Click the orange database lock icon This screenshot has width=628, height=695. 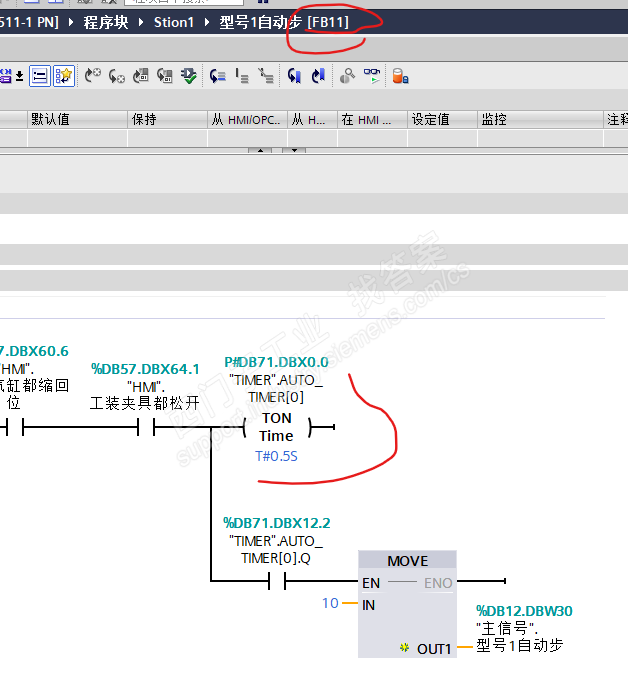pyautogui.click(x=400, y=76)
